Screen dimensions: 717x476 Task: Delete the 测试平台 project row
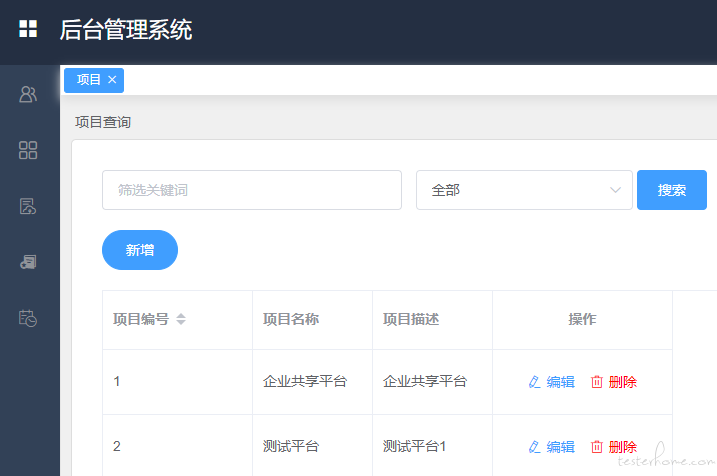[x=614, y=447]
